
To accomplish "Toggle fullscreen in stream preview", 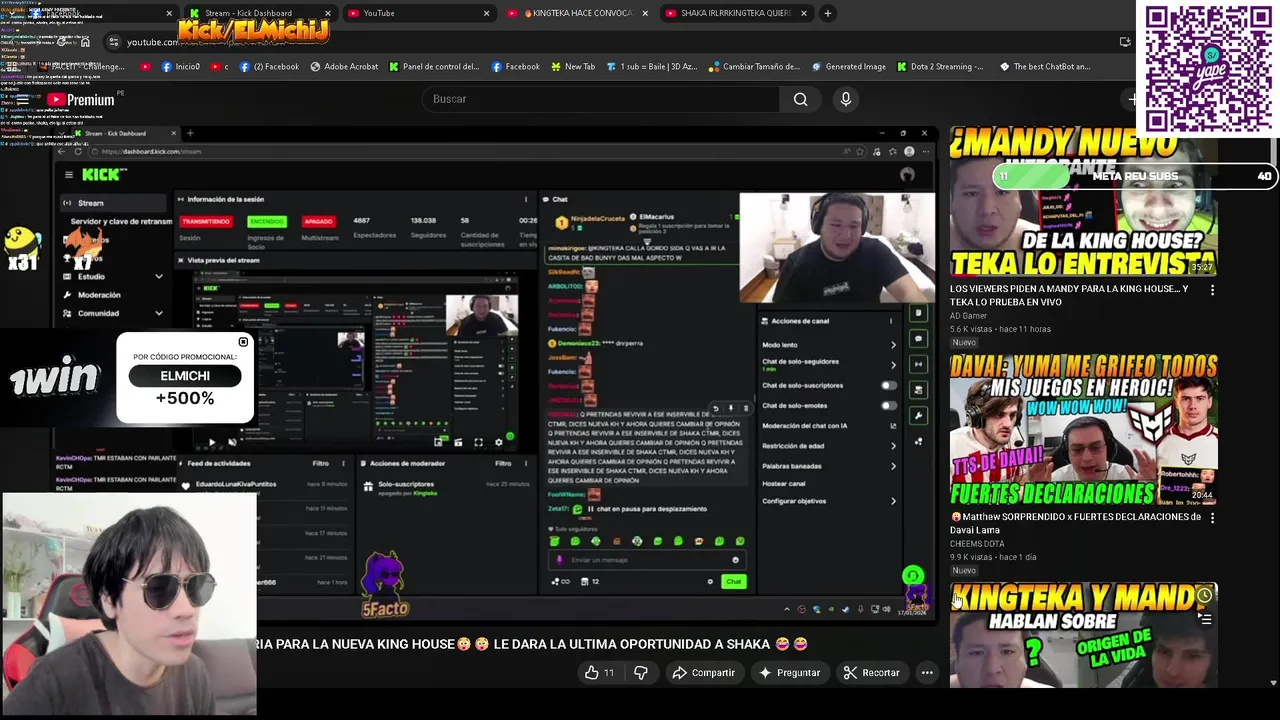I will [x=478, y=442].
